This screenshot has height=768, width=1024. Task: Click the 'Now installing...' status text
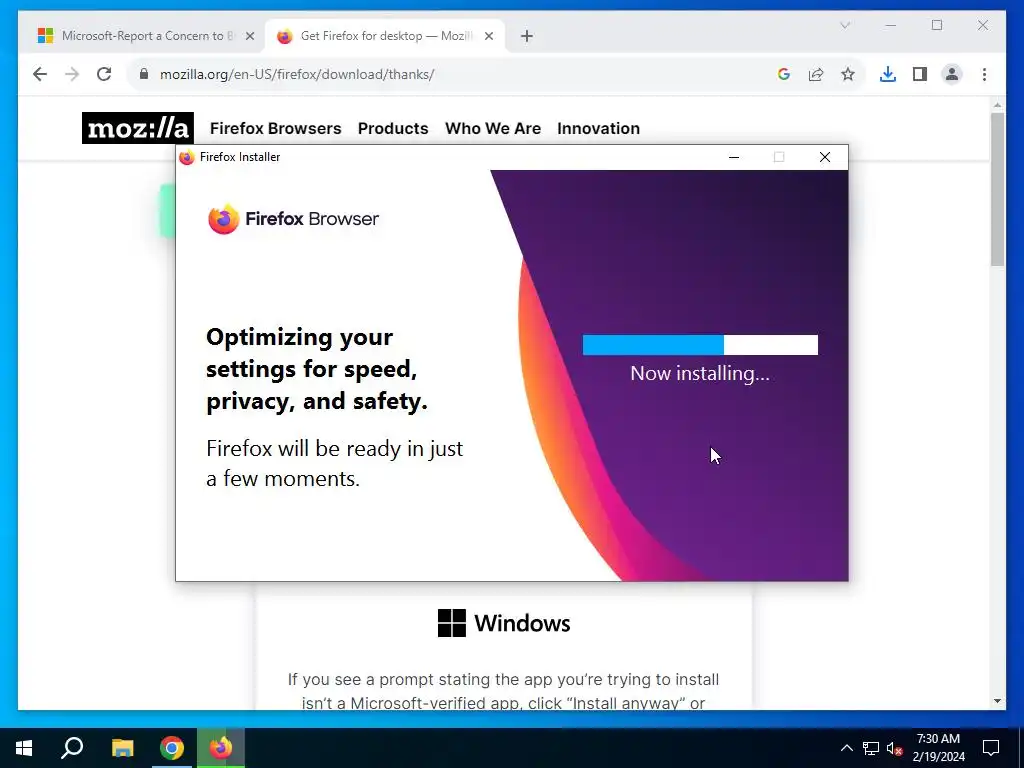pos(700,374)
